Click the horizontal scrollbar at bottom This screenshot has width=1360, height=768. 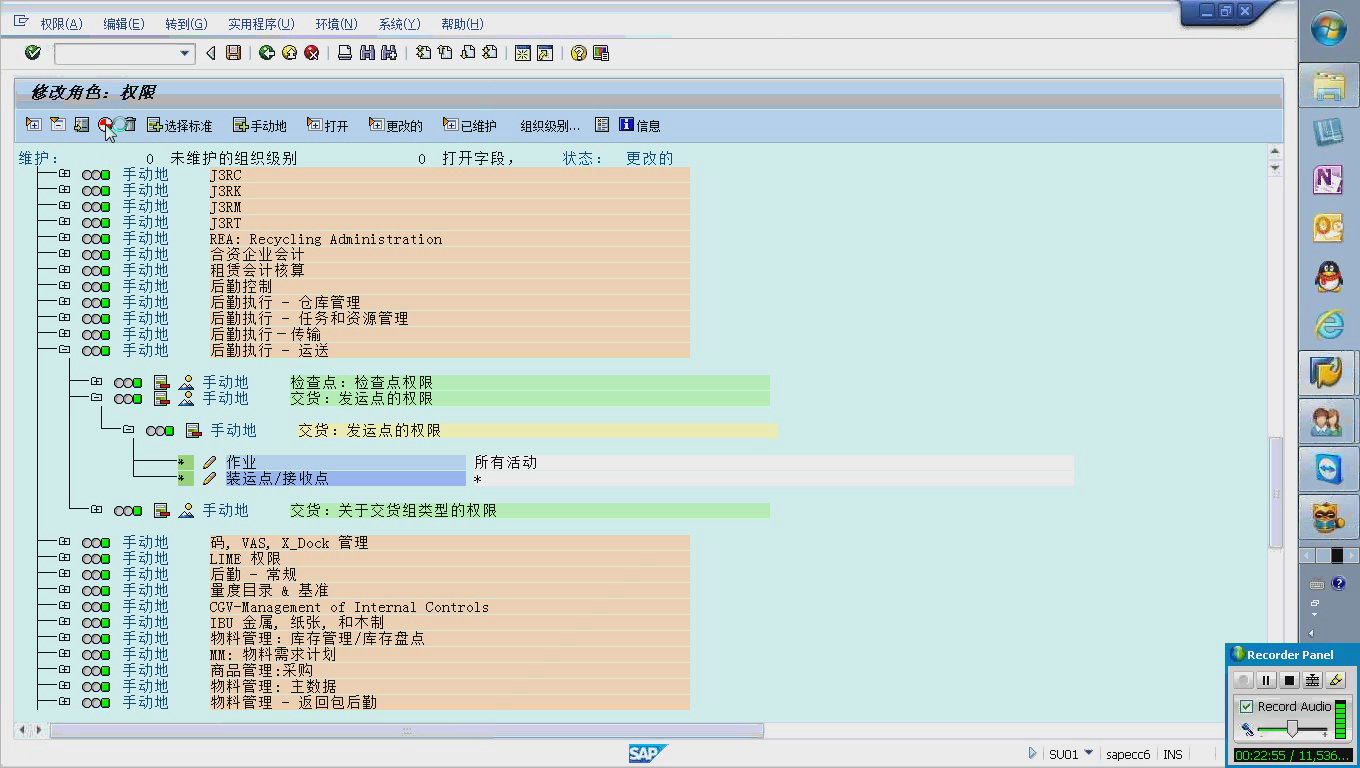tap(407, 731)
